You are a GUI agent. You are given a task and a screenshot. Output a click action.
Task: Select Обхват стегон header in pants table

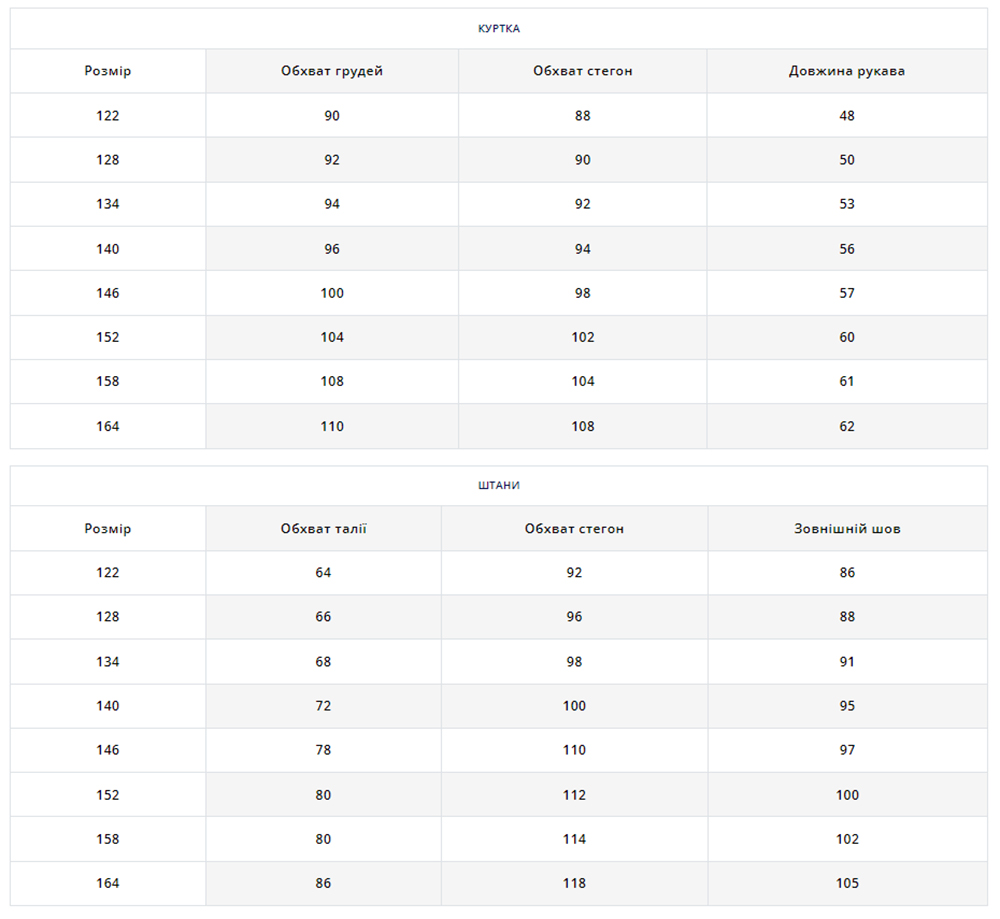[x=574, y=528]
